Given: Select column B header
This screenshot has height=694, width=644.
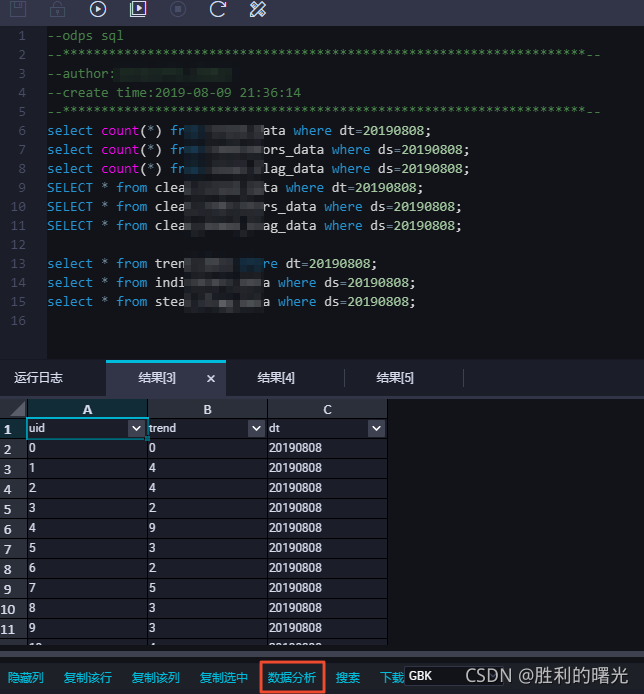Looking at the screenshot, I should (207, 409).
